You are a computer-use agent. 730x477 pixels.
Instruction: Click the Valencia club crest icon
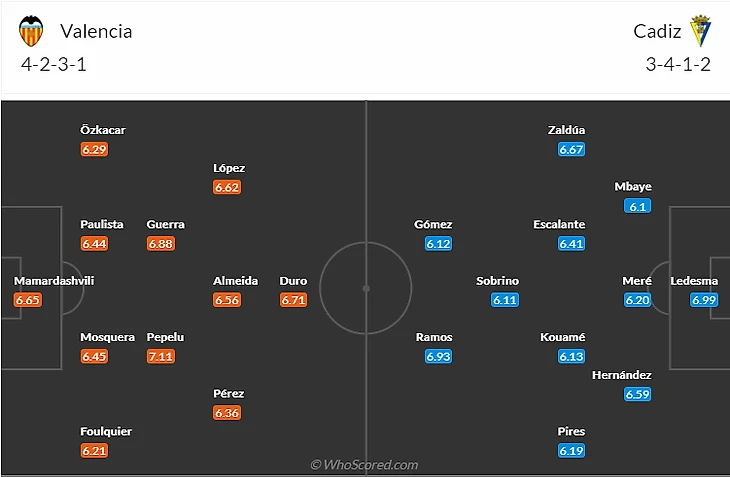point(31,31)
